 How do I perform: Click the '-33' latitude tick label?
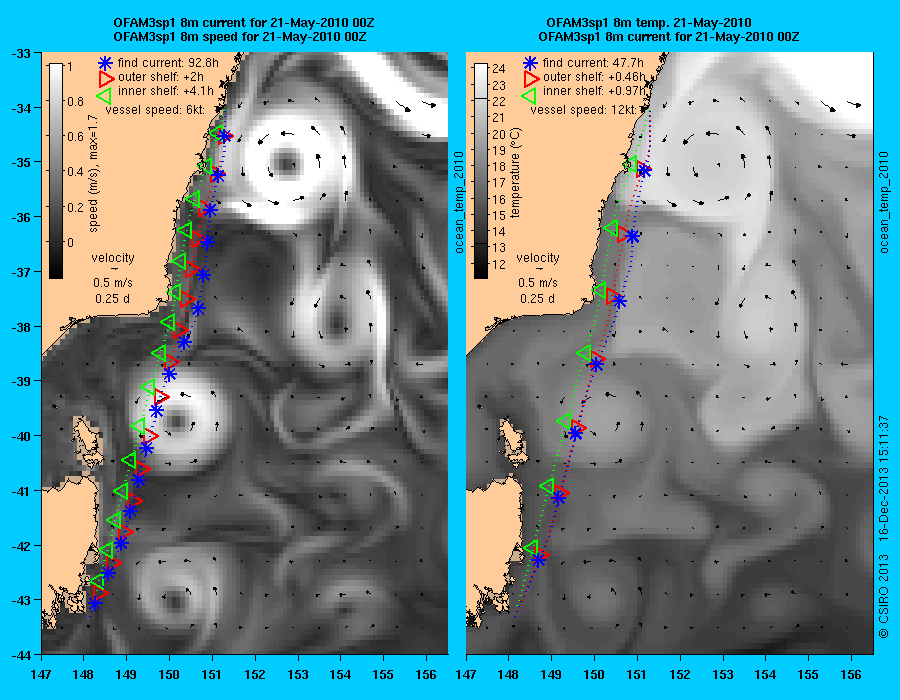21,53
